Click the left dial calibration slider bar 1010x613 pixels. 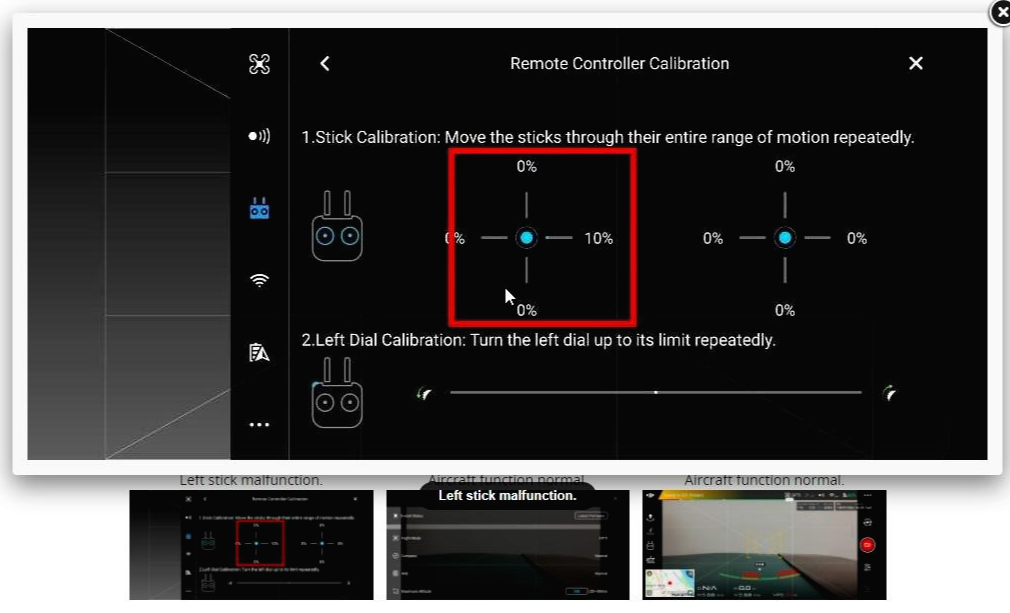click(656, 392)
